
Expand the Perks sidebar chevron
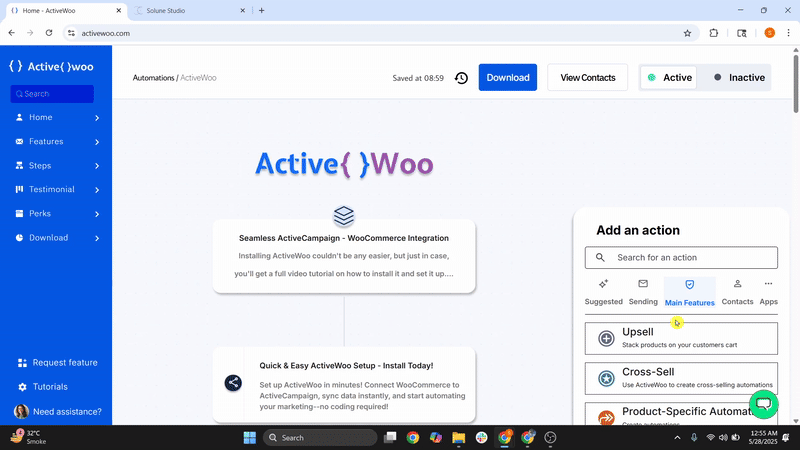(x=97, y=214)
